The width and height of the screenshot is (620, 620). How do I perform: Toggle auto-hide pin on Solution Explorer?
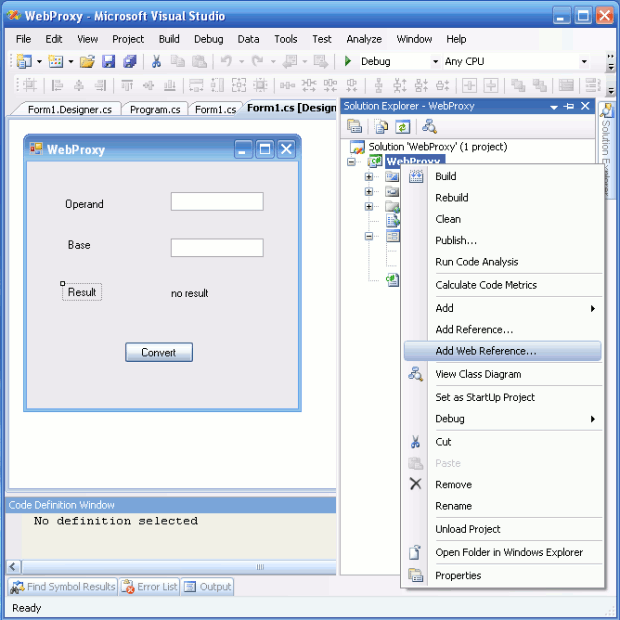[569, 106]
